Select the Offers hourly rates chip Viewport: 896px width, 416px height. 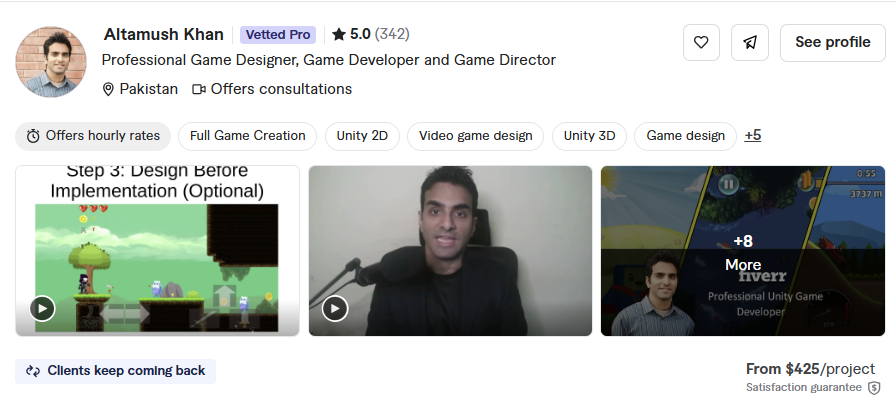click(x=93, y=136)
